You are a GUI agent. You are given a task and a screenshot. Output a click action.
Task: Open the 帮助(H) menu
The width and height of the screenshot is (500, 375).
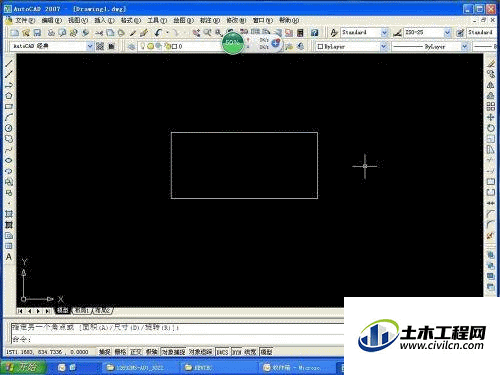point(289,20)
